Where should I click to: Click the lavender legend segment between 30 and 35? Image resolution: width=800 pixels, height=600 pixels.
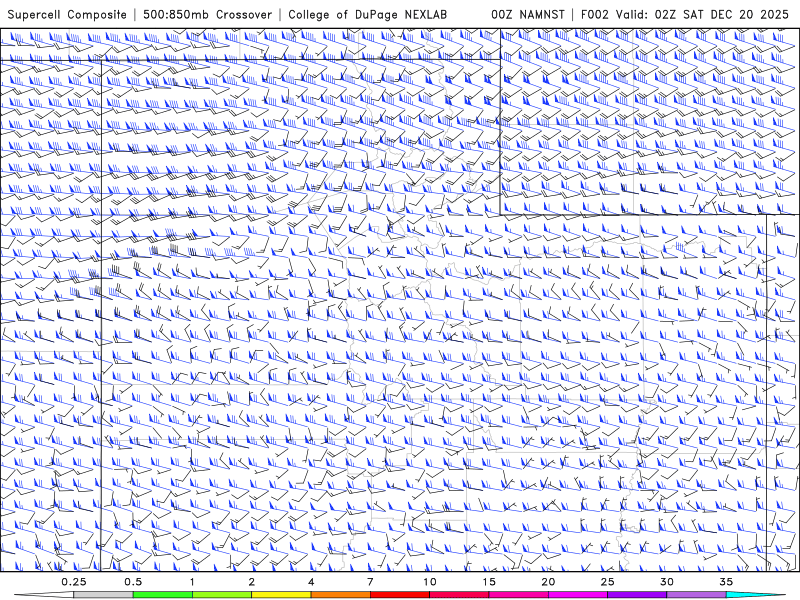[x=696, y=595]
